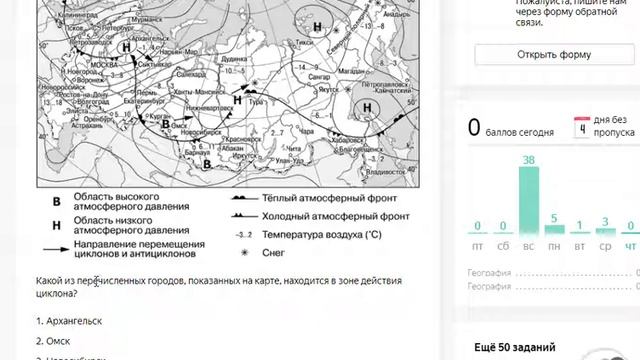Click the В high pressure legend letter
The width and height of the screenshot is (640, 360).
point(57,202)
